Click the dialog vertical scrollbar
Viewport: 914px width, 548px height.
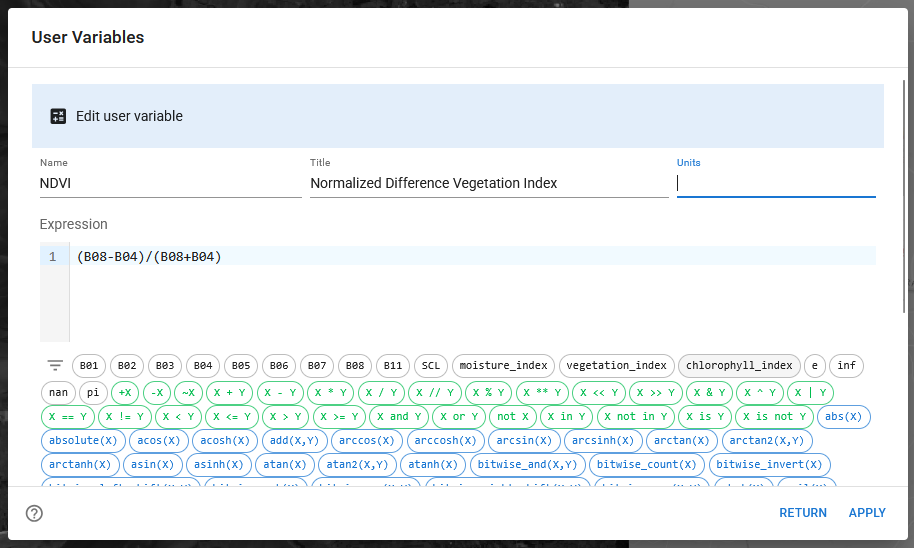coord(904,197)
